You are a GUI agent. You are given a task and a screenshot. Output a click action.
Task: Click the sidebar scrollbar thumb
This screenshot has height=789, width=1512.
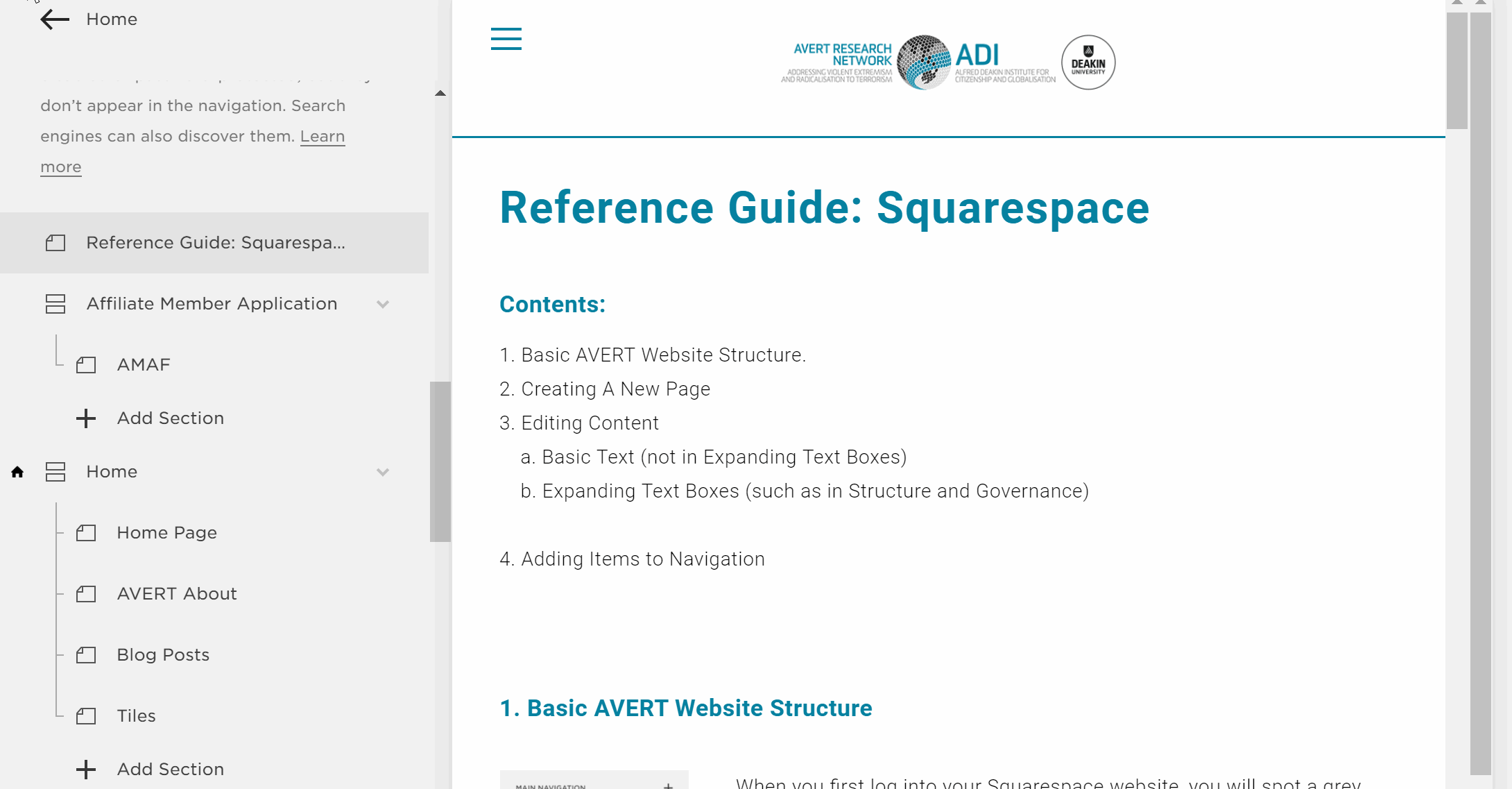pos(440,461)
